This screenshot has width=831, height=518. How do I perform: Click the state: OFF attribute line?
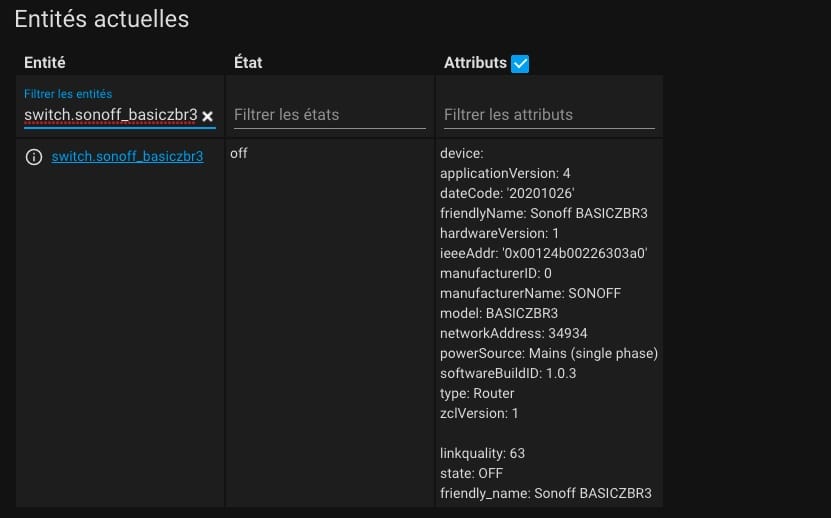tap(471, 473)
